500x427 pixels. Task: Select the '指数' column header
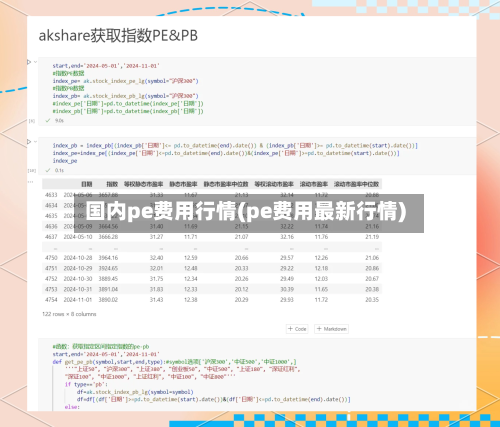(112, 184)
